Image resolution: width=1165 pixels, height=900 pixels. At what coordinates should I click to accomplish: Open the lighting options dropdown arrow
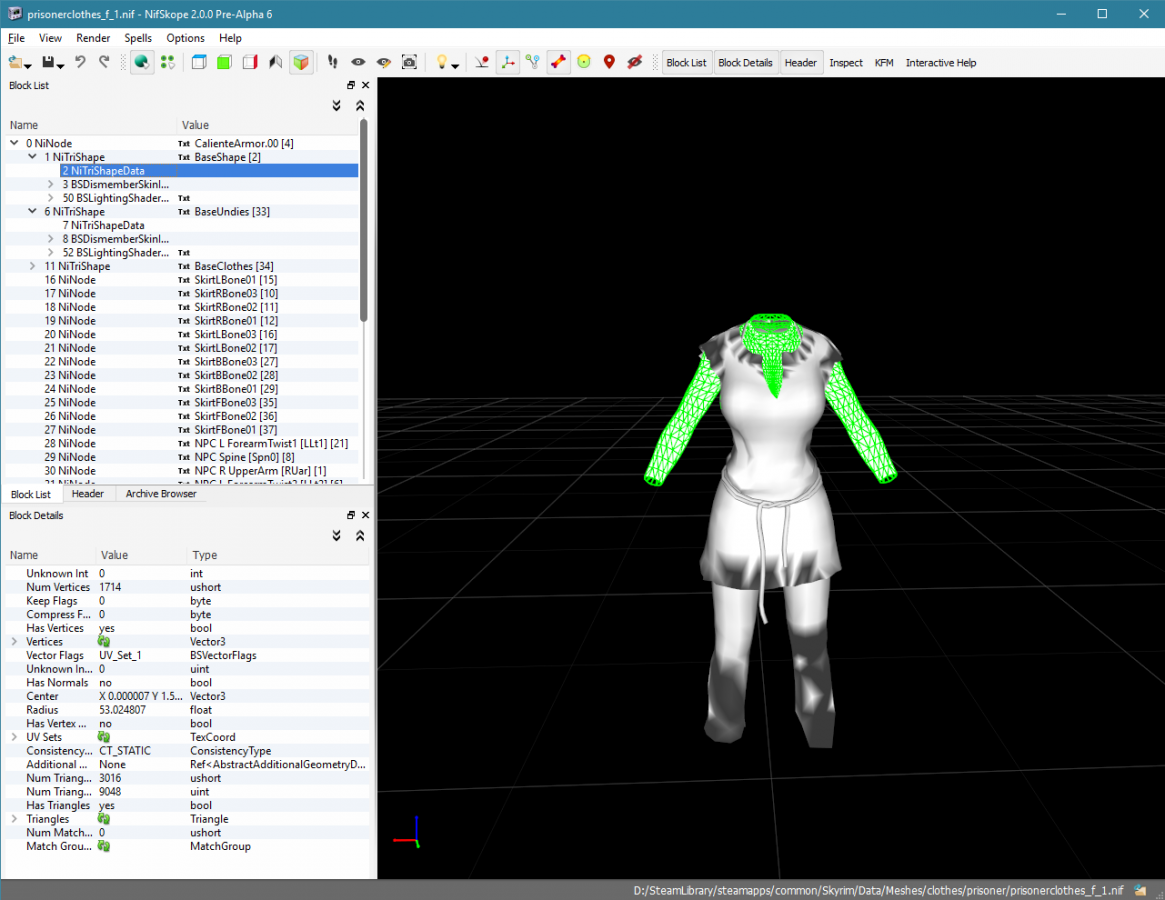[x=455, y=65]
